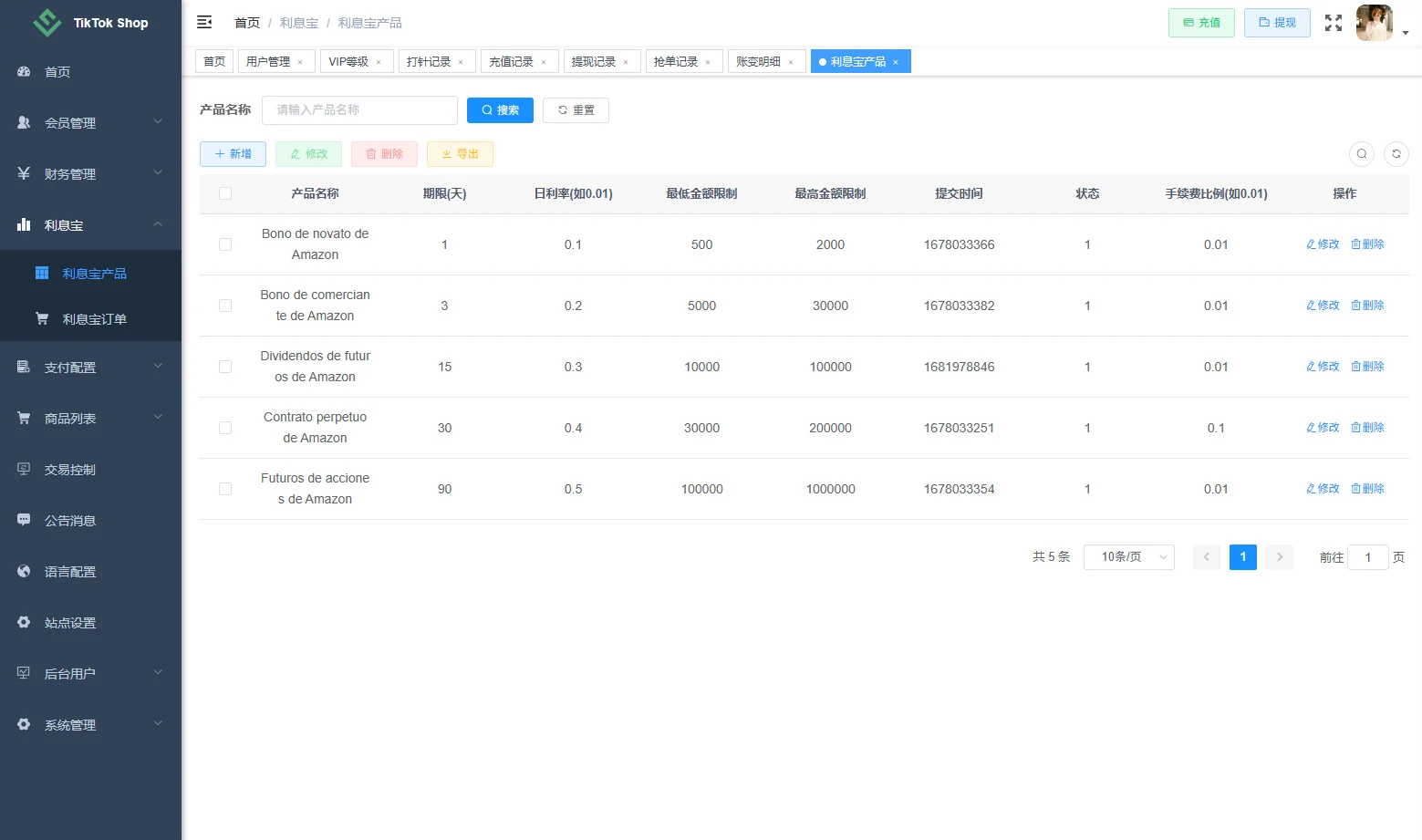Toggle fullscreen mode icon in header
The height and width of the screenshot is (840, 1422).
click(x=1334, y=23)
